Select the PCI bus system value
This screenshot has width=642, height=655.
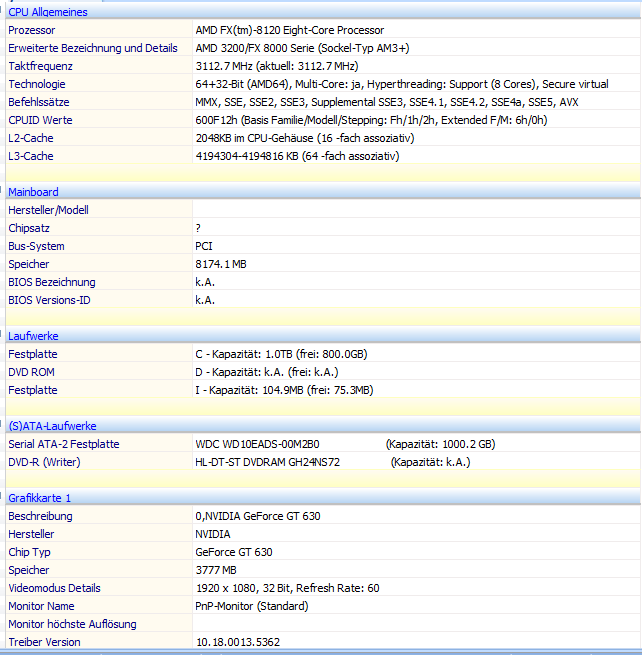pos(203,246)
